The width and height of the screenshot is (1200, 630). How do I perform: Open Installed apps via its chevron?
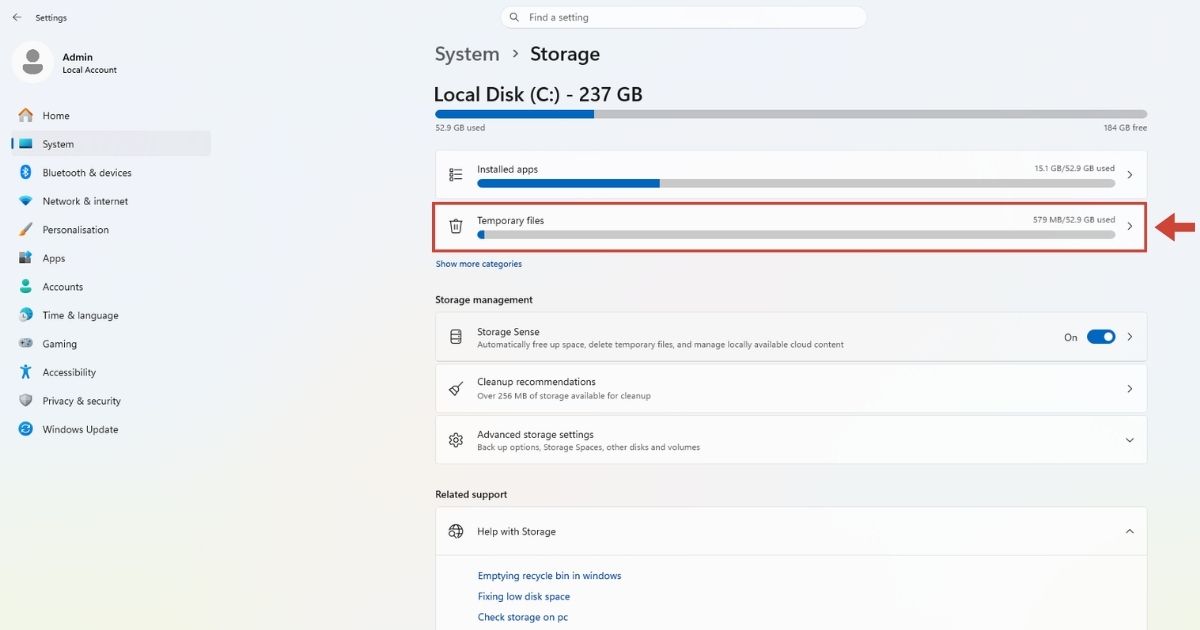[1130, 175]
